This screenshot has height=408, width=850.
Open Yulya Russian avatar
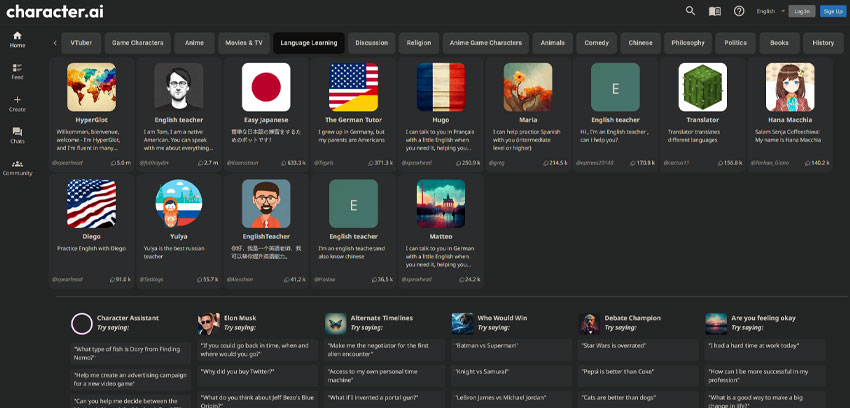pyautogui.click(x=178, y=204)
